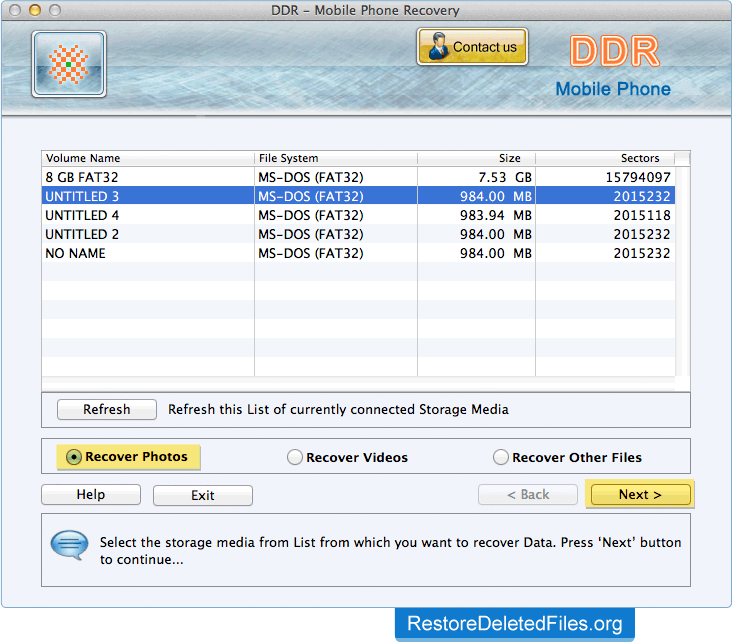
Task: Click the RestoreDeletedFiles.org link
Action: click(x=514, y=624)
